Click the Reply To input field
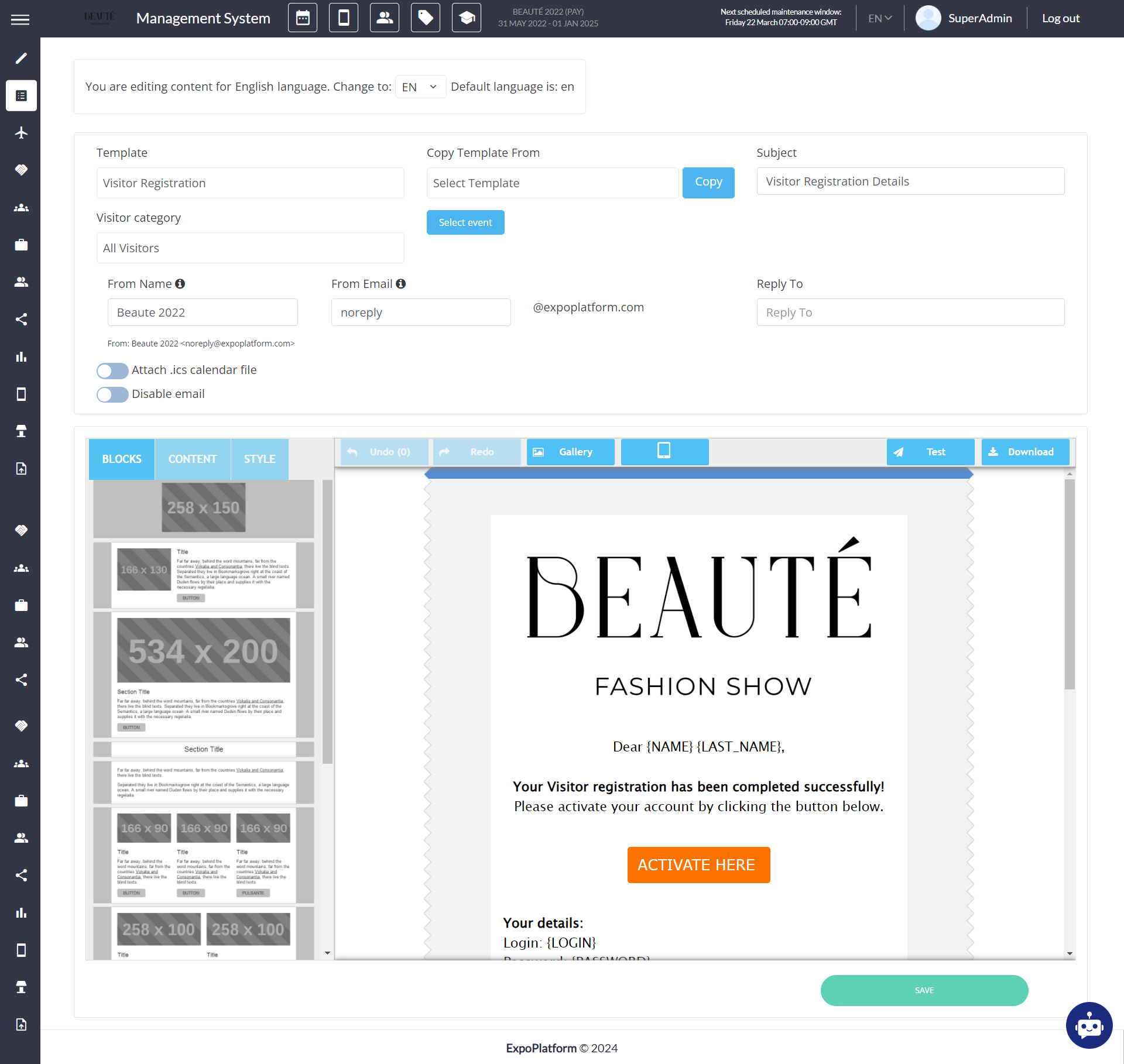The width and height of the screenshot is (1124, 1064). point(910,313)
